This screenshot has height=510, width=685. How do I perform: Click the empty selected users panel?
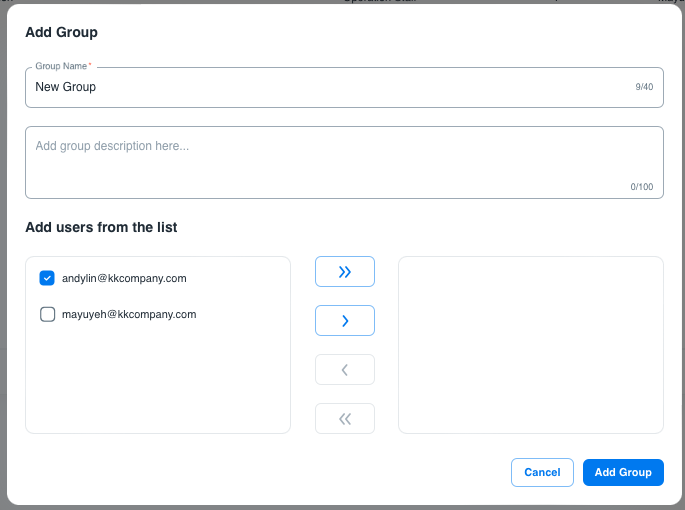[x=530, y=345]
